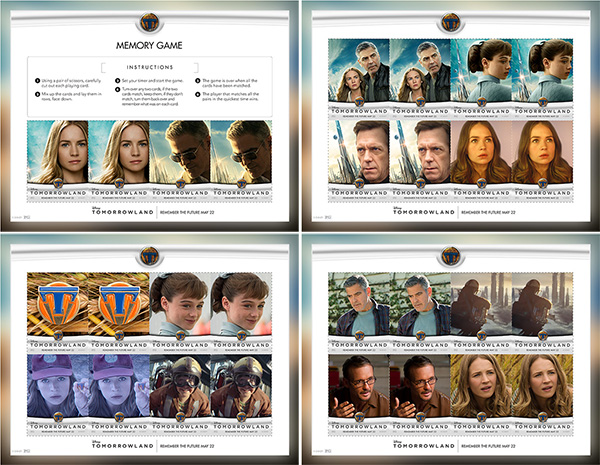The width and height of the screenshot is (600, 465).
Task: Select the 'Turn over any two cards' instruction
Action: [x=150, y=96]
